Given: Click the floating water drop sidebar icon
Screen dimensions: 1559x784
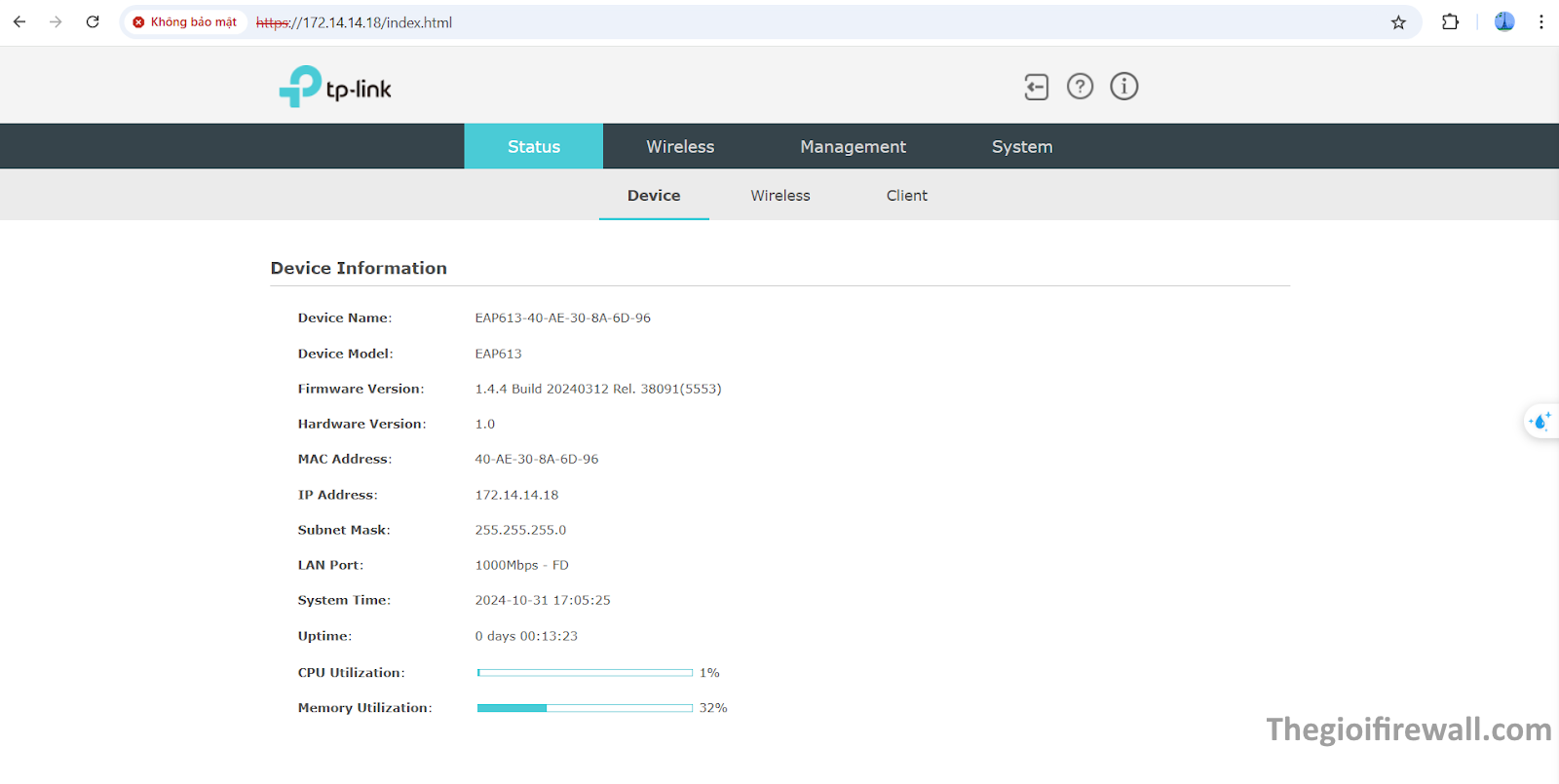Looking at the screenshot, I should (1540, 422).
